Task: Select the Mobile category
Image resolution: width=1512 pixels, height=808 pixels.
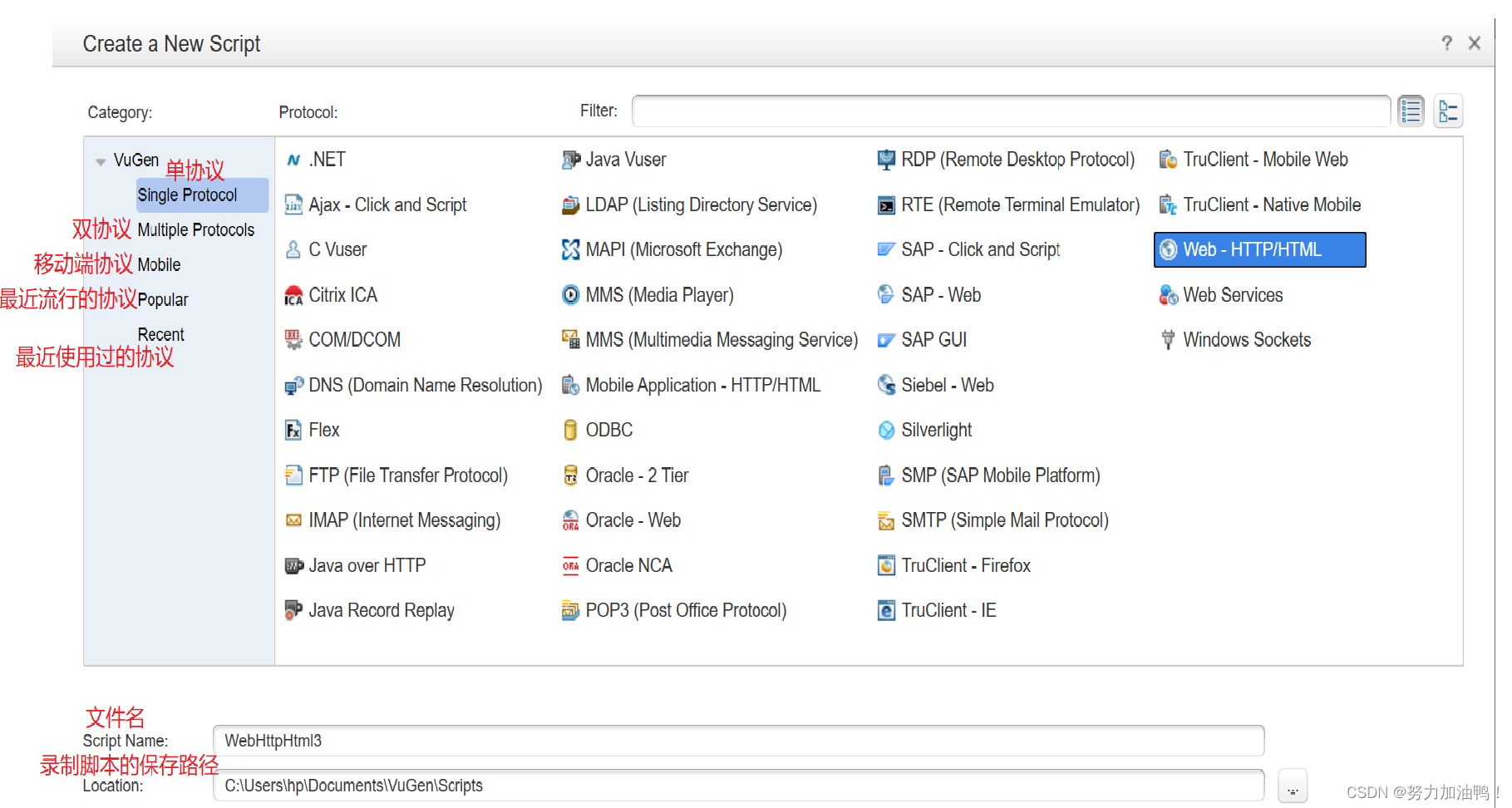Action: (x=159, y=264)
